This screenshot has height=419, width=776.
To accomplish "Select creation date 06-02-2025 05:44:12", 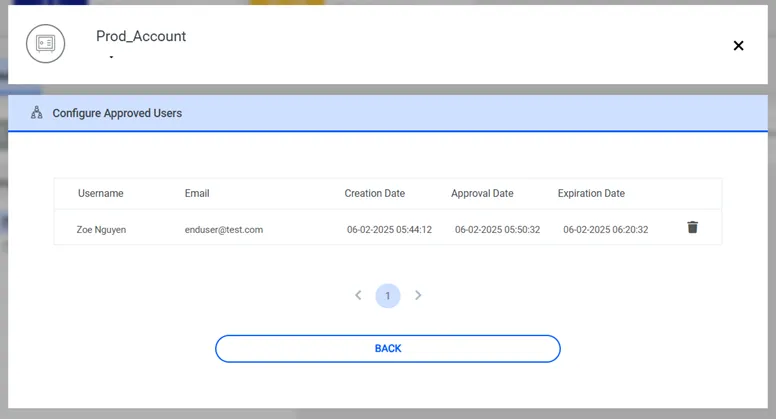I will [389, 230].
